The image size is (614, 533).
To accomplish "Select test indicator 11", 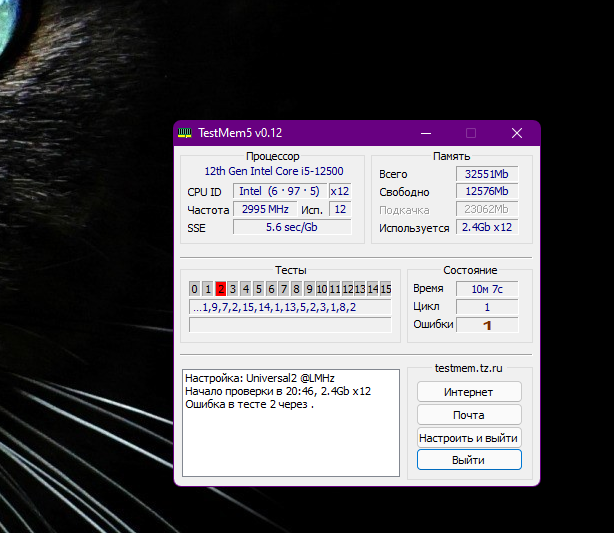I will tap(335, 289).
